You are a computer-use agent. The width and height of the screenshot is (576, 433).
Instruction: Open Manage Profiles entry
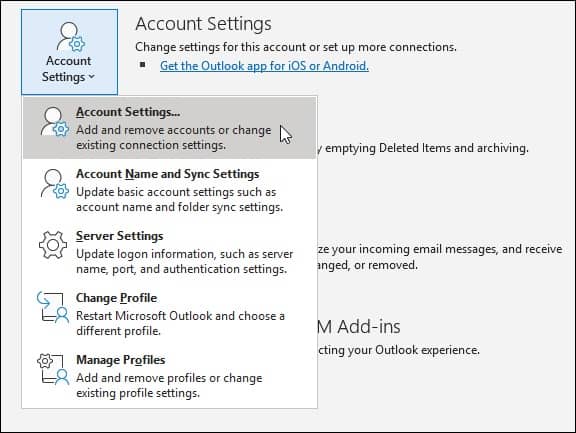pyautogui.click(x=169, y=376)
